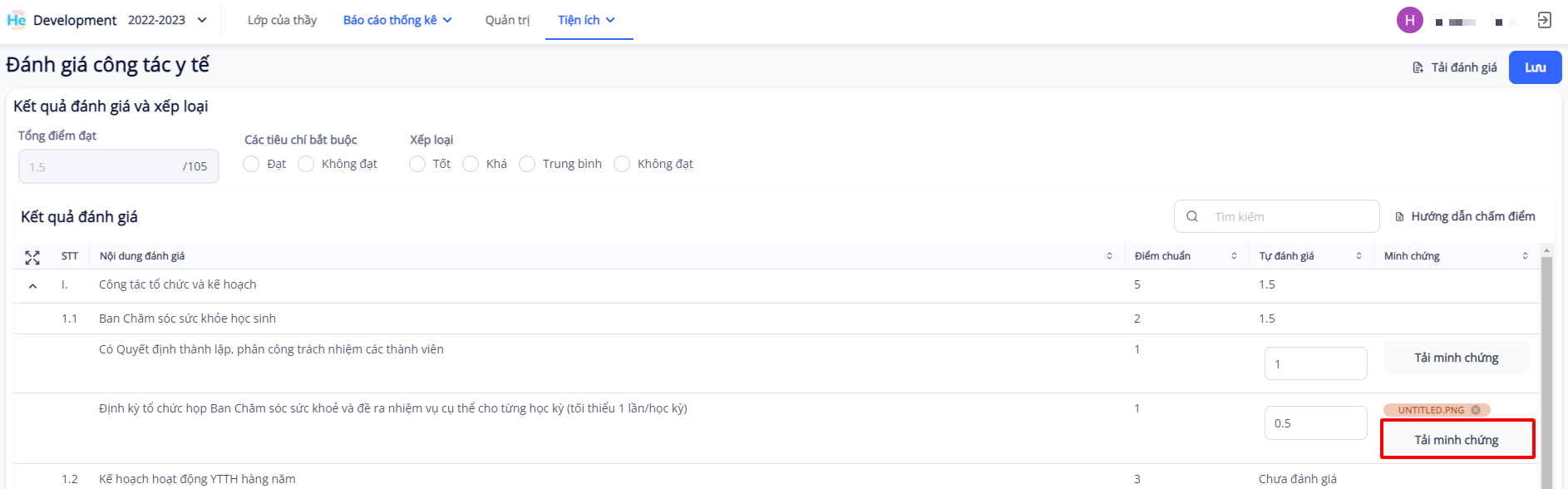The width and height of the screenshot is (1568, 489).
Task: Sort by Điểm chuẩn column
Action: [1234, 256]
